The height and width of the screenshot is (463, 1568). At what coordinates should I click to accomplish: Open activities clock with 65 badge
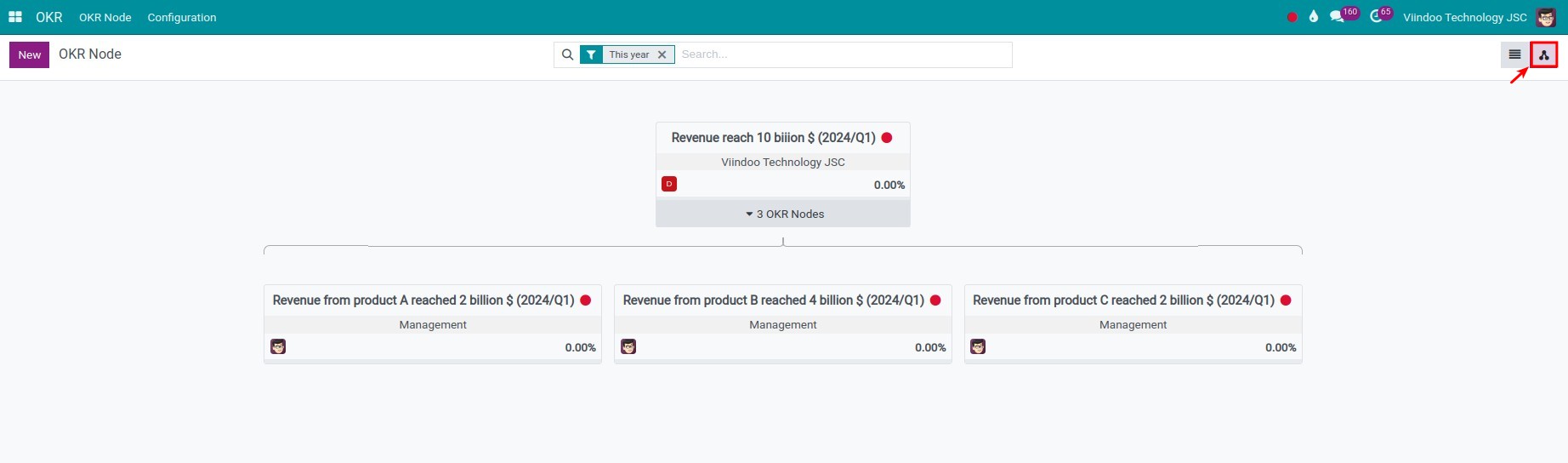(x=1381, y=15)
